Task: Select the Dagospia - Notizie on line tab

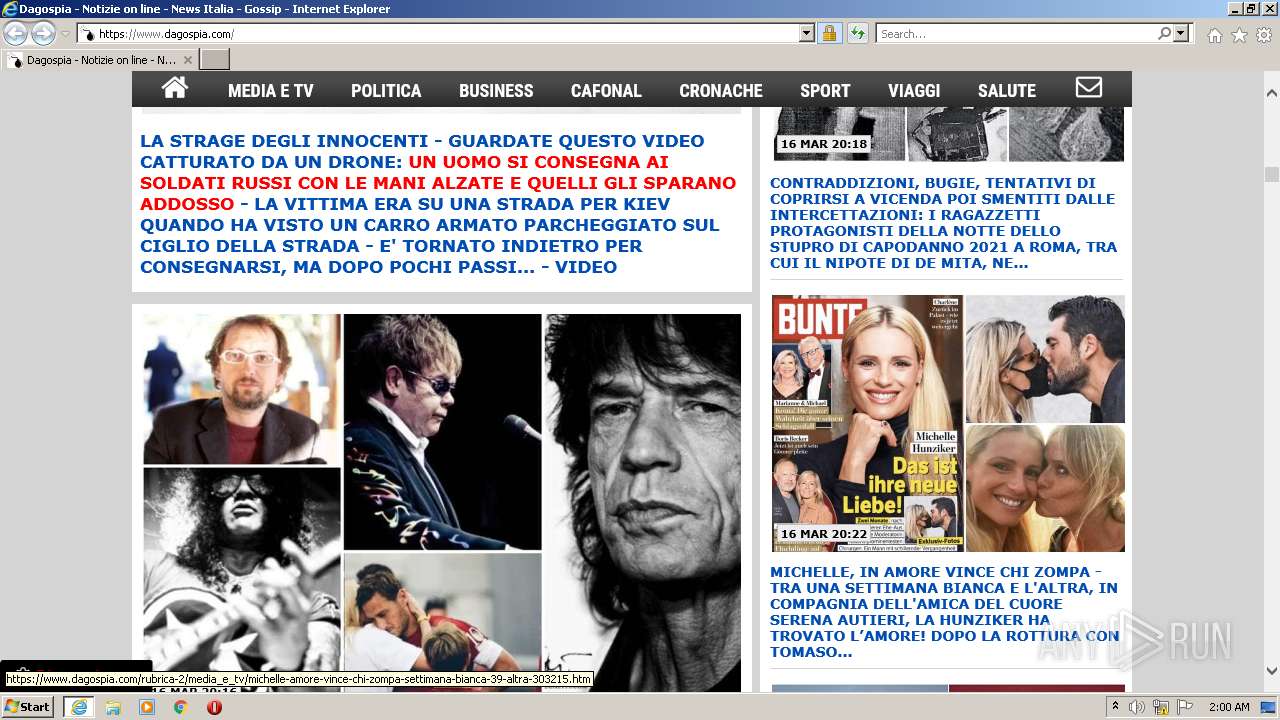Action: 99,60
